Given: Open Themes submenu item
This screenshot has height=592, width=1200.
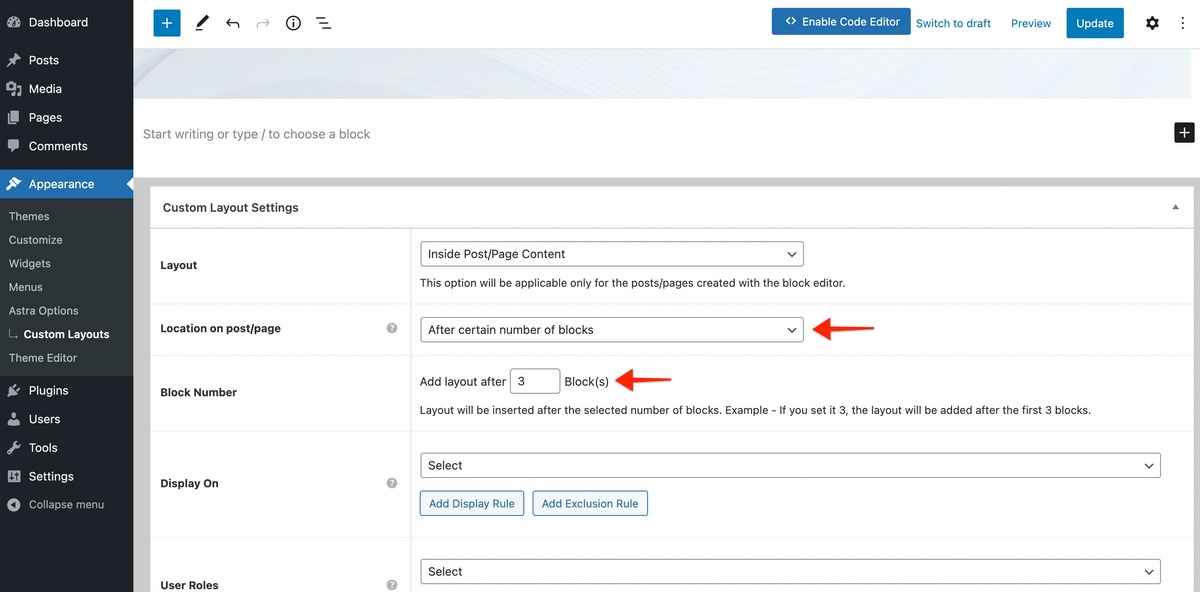Looking at the screenshot, I should click(29, 216).
